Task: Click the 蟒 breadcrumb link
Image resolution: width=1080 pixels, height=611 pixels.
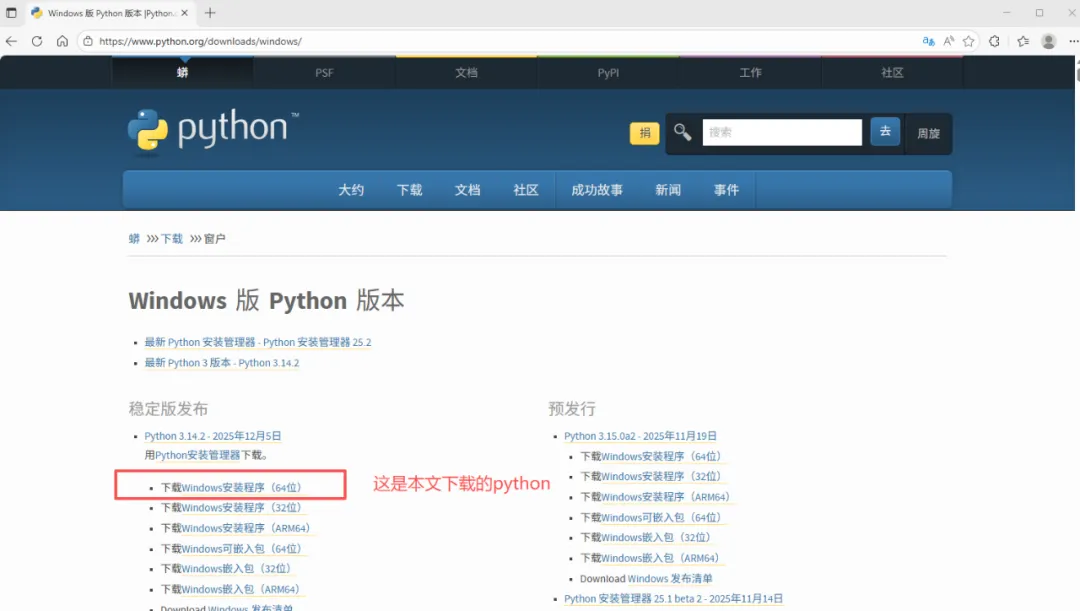Action: [x=134, y=238]
